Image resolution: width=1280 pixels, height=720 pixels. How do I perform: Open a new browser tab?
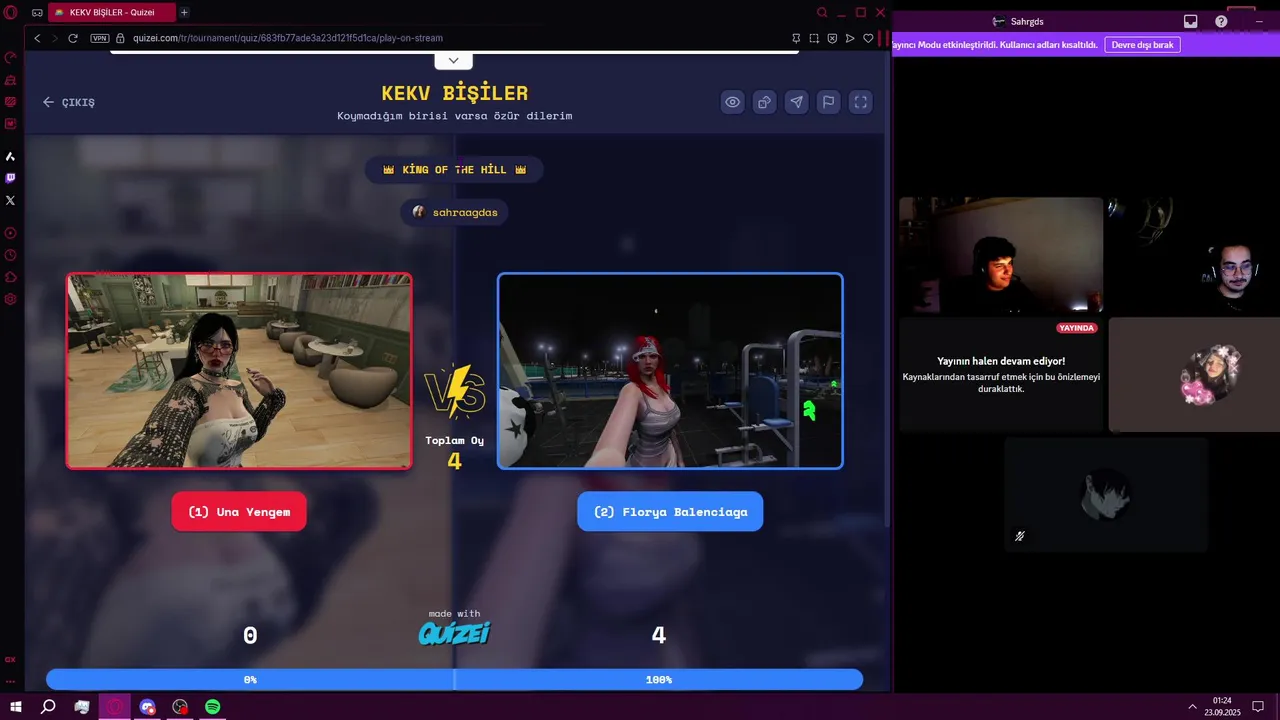[184, 12]
